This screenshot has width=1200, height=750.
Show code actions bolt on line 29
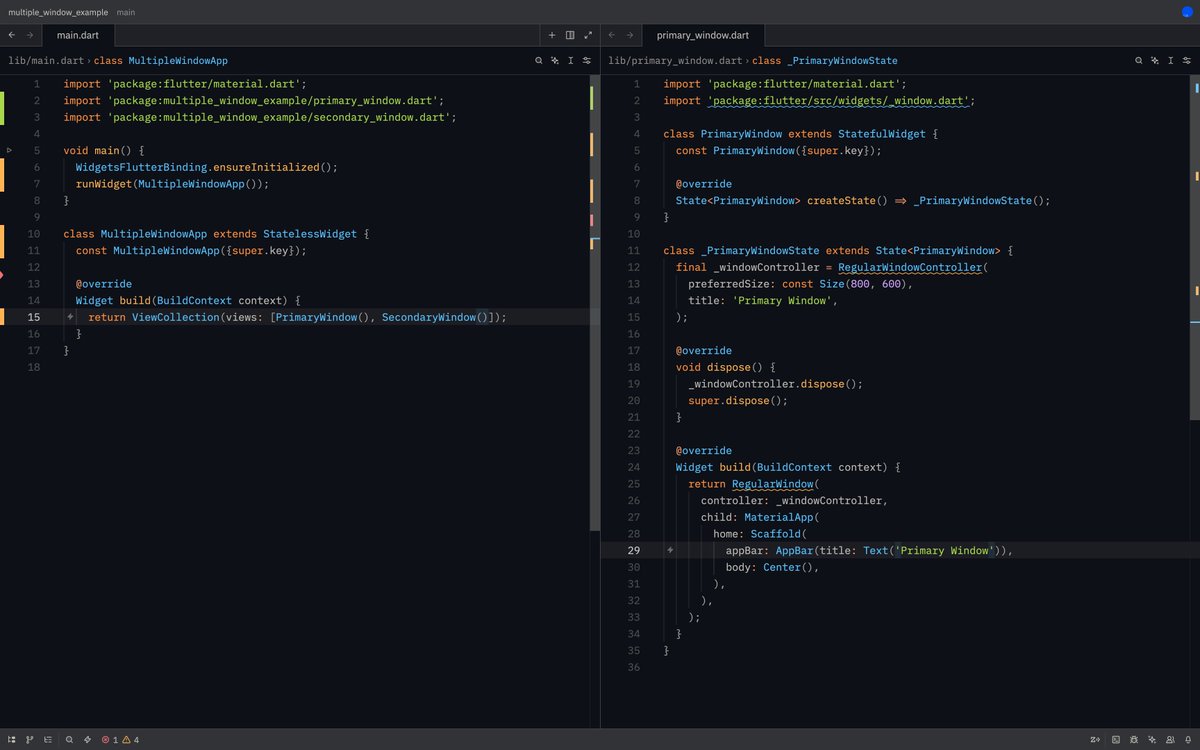point(670,550)
